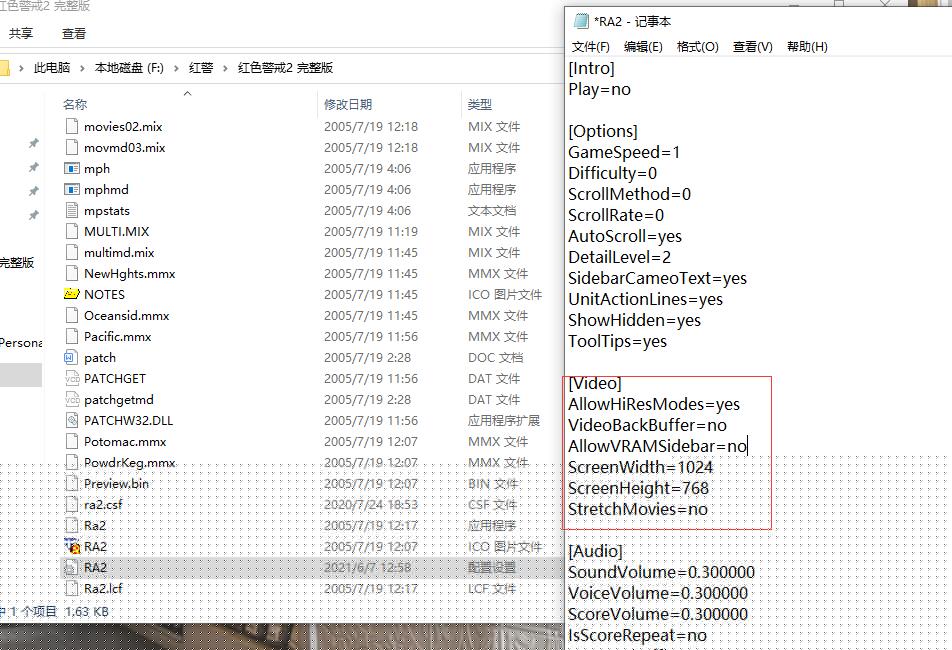952x650 pixels.
Task: Expand the breadcrumb chevron before 此电脑
Action: [x=21, y=68]
